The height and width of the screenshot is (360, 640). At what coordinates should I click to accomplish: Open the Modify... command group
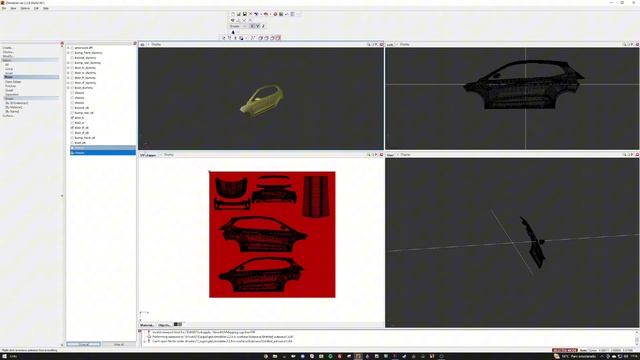[8, 56]
